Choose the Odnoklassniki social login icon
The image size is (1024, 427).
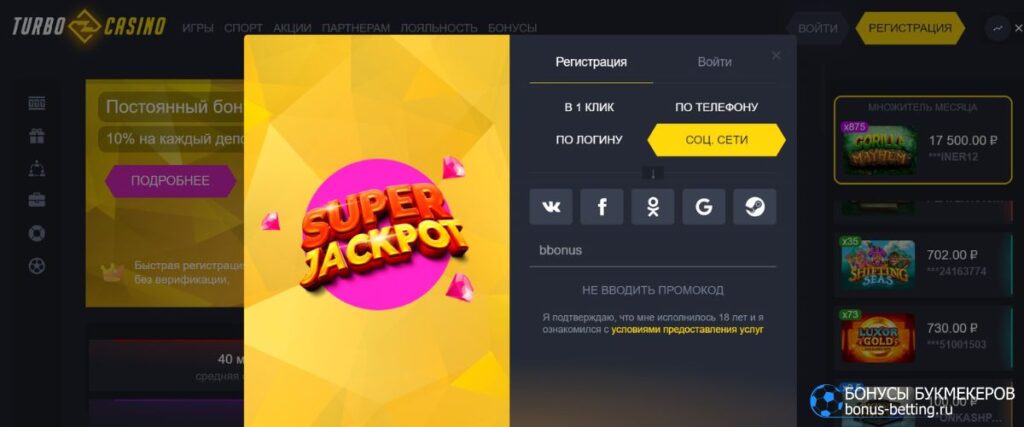[653, 207]
